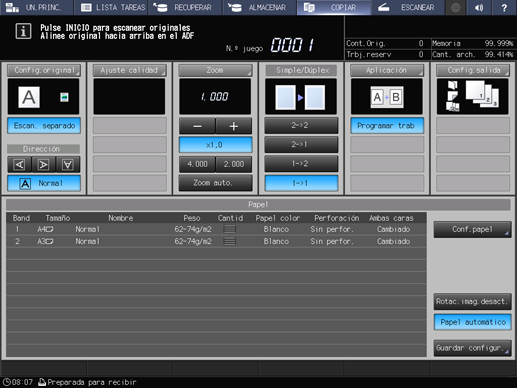This screenshot has width=517, height=388.
Task: Select 2->2 duplex mode
Action: (301, 125)
